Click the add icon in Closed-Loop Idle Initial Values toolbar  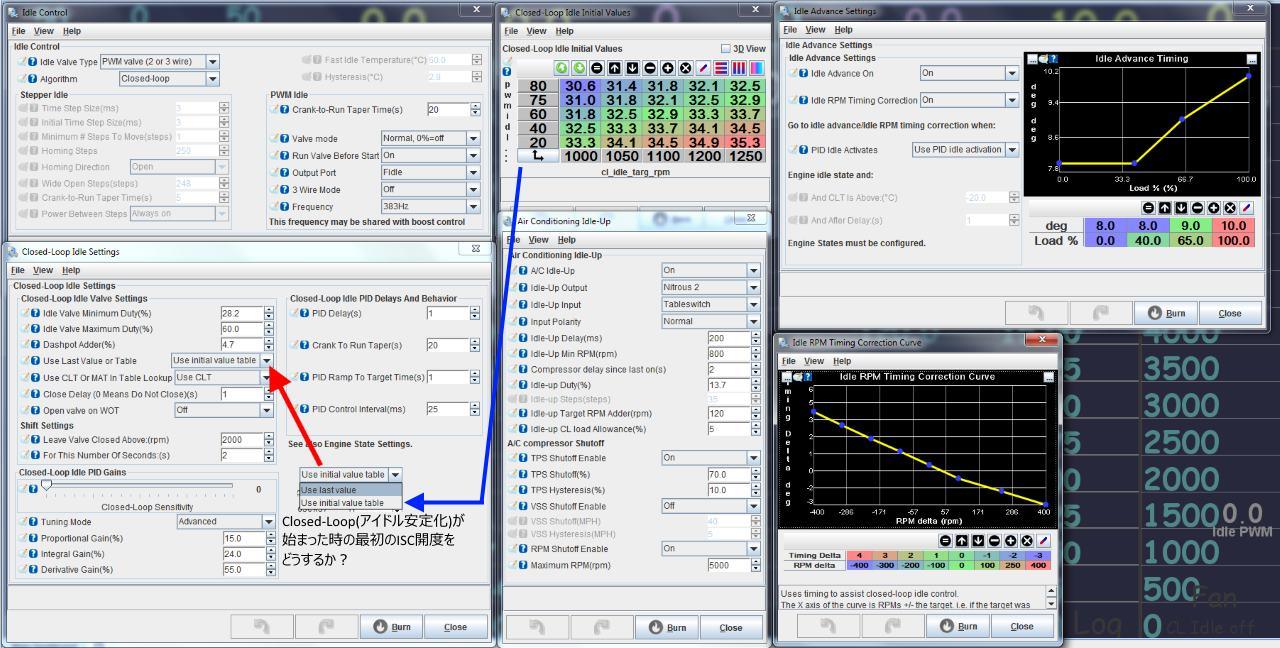pos(667,67)
